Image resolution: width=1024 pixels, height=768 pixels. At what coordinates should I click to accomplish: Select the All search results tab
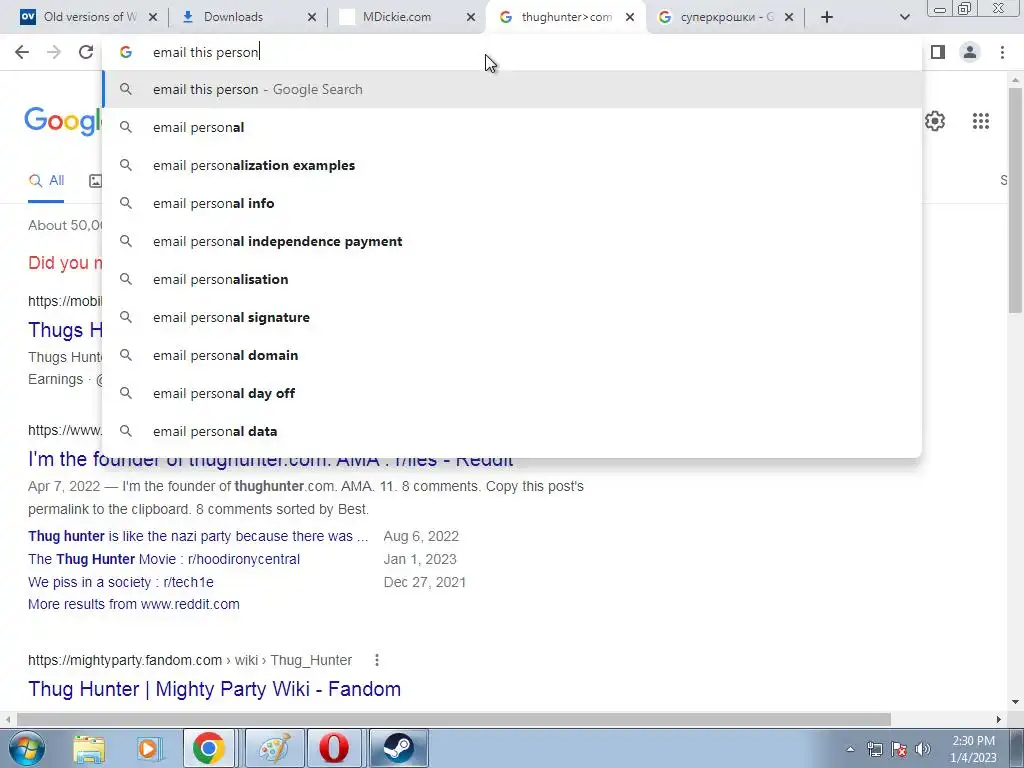46,181
